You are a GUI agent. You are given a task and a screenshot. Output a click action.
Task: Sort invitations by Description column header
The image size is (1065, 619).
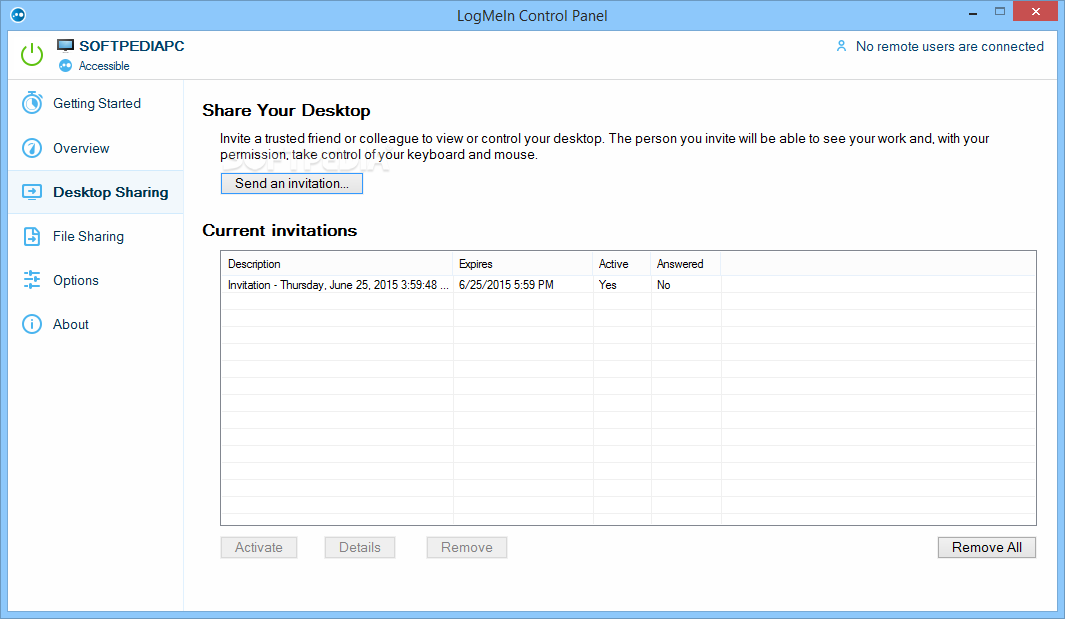click(337, 264)
